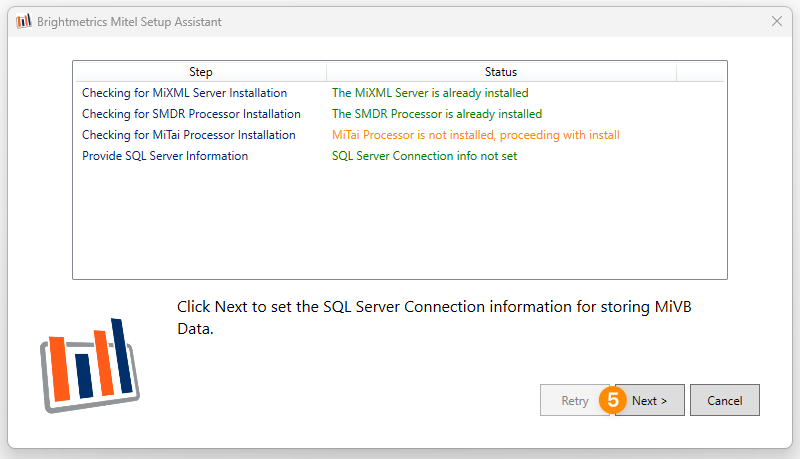Select the Step column header
Viewport: 800px width, 459px height.
click(201, 72)
